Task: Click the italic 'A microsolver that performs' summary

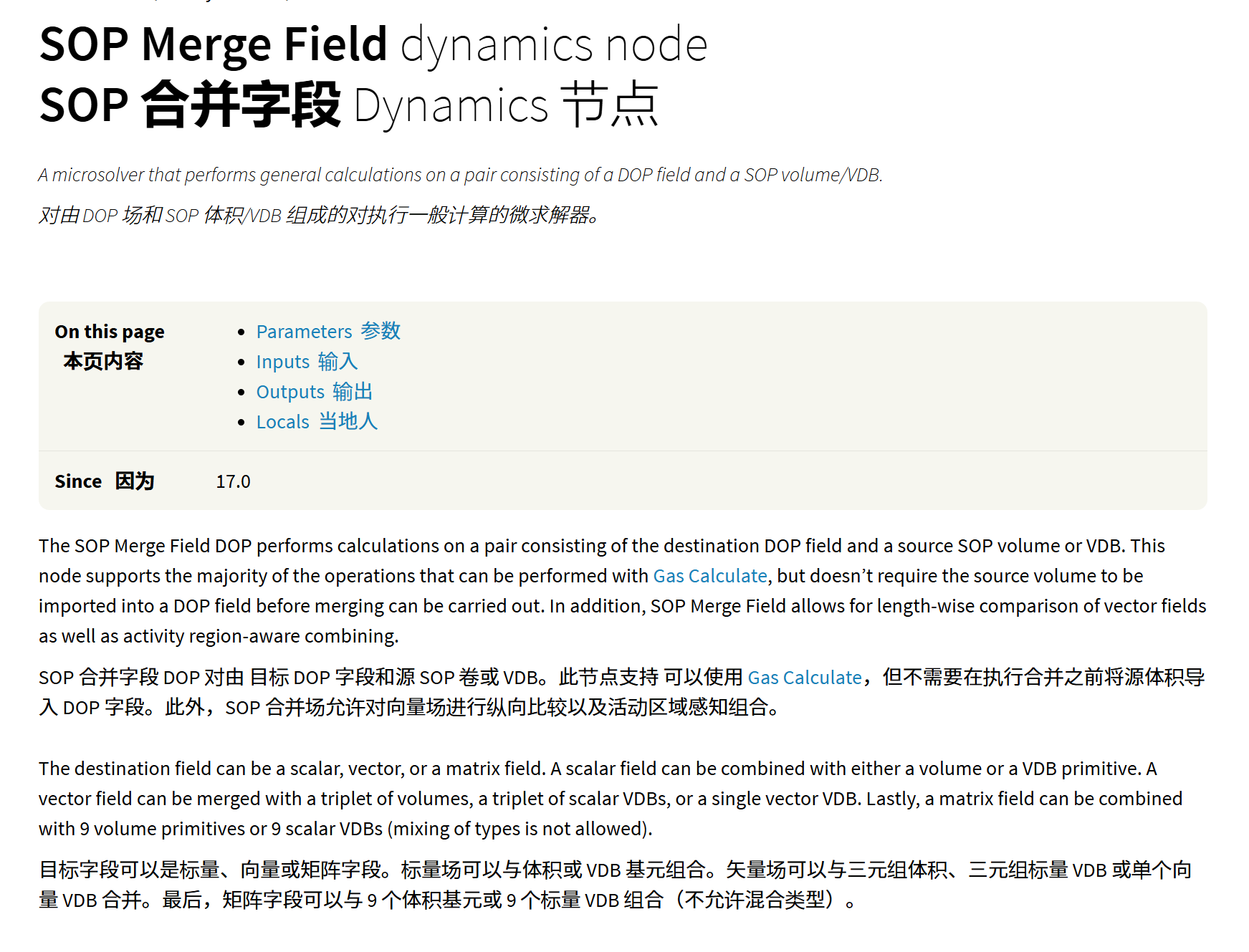Action: 460,175
